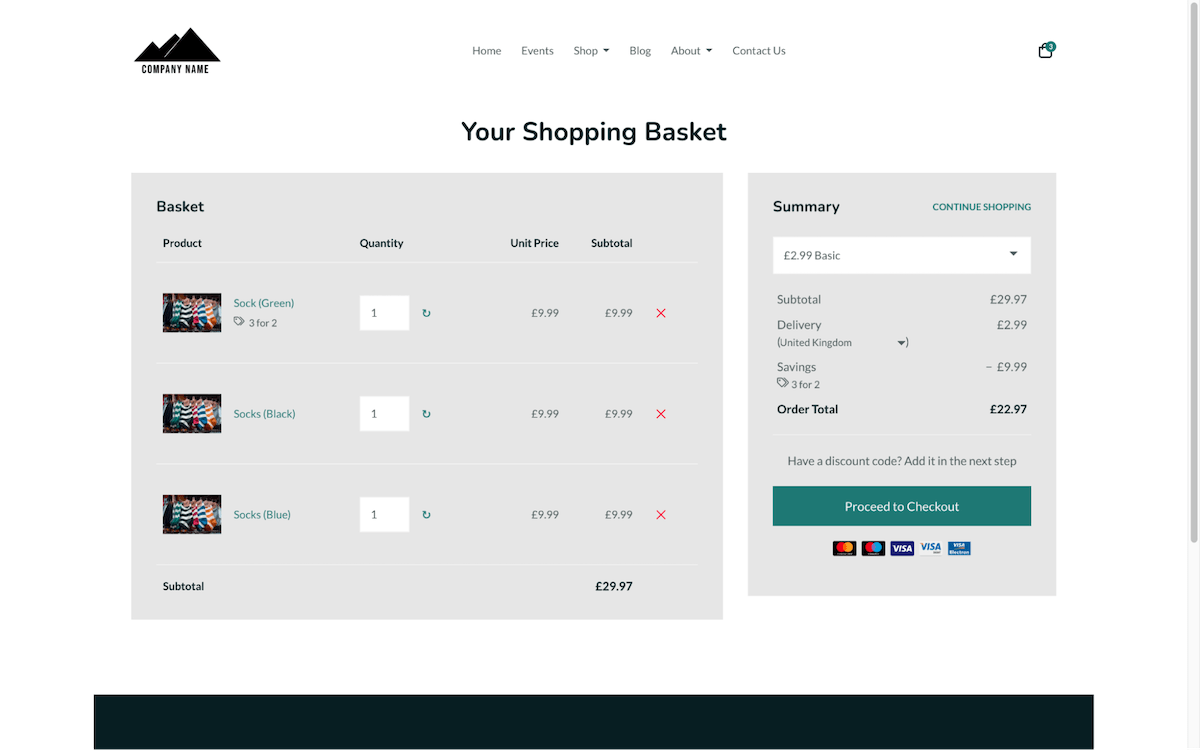Open the Shop dropdown menu
Screen dimensions: 1200x750
point(591,50)
